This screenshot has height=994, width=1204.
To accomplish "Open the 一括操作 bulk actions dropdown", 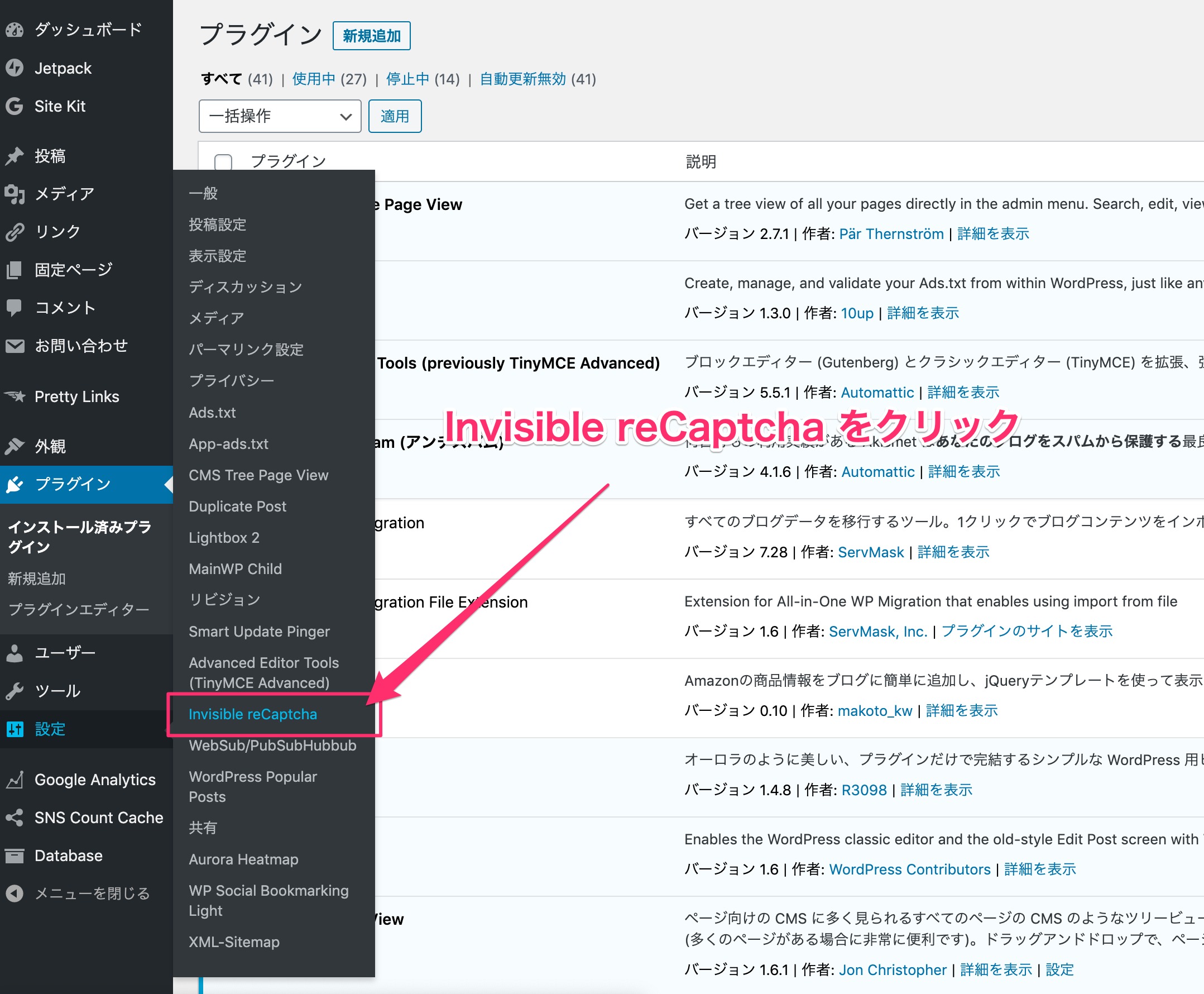I will click(280, 116).
